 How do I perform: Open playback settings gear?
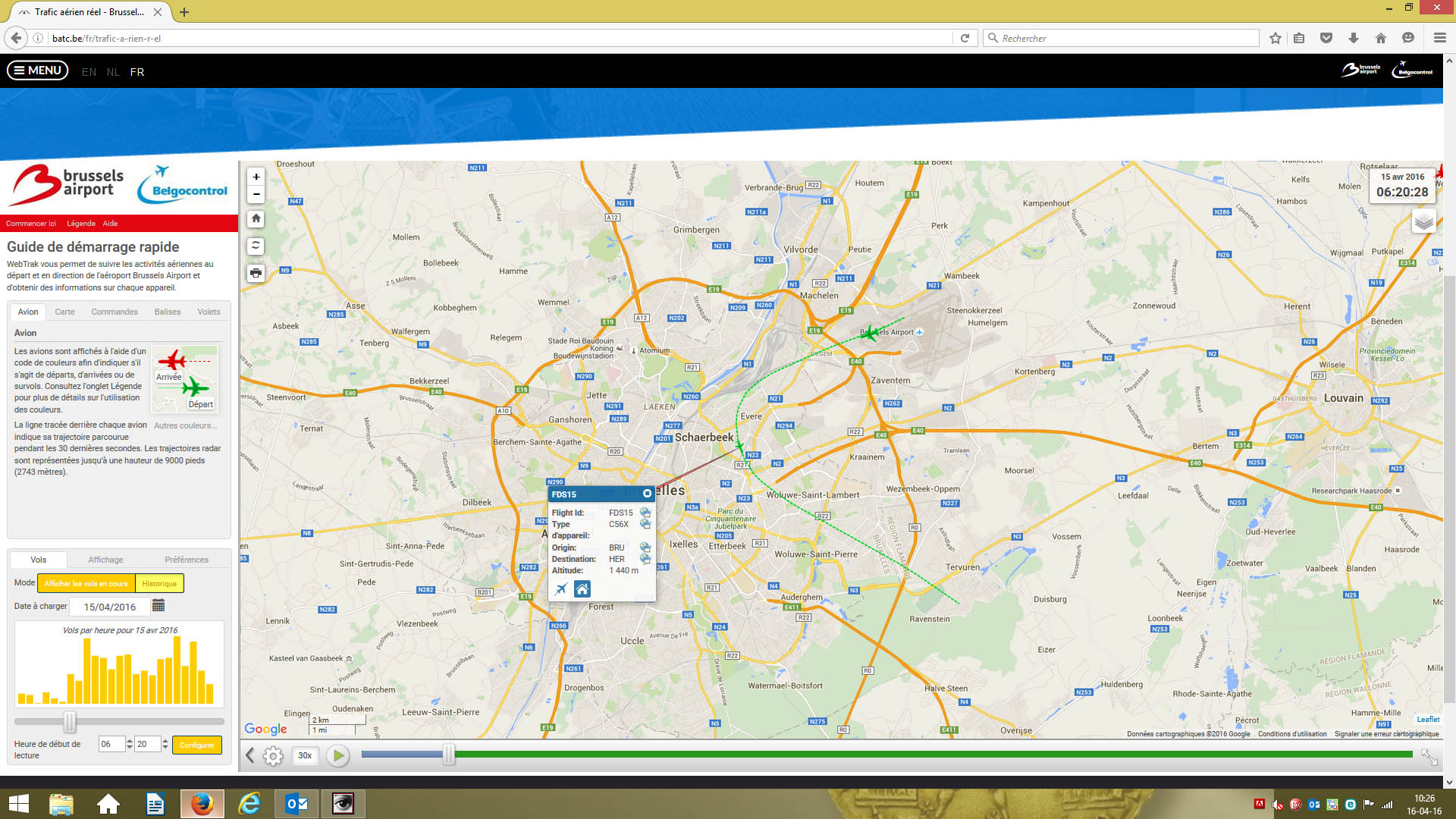273,755
